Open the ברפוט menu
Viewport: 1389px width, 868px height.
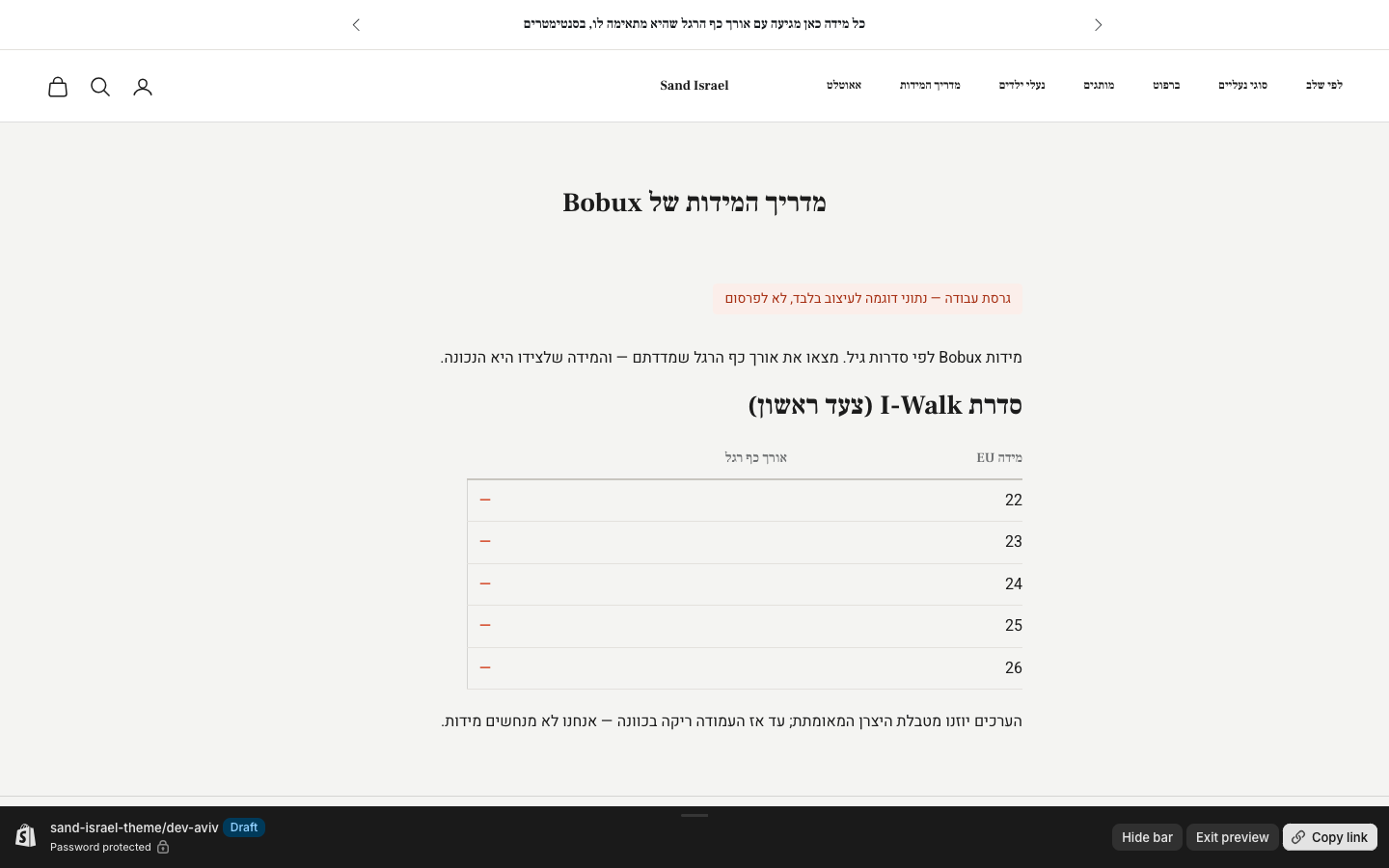1166,86
